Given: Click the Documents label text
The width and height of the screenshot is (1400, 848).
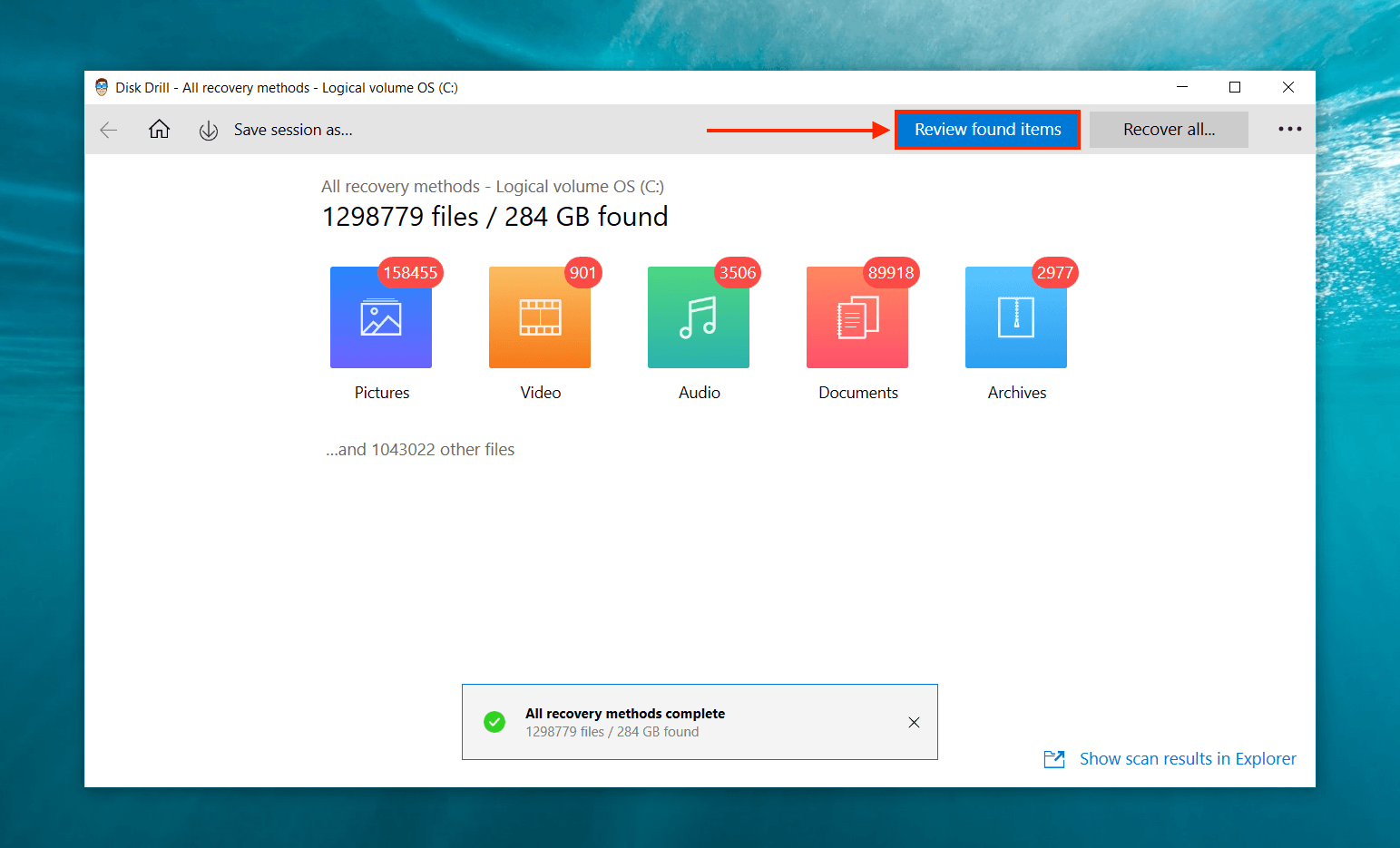Looking at the screenshot, I should 858,393.
